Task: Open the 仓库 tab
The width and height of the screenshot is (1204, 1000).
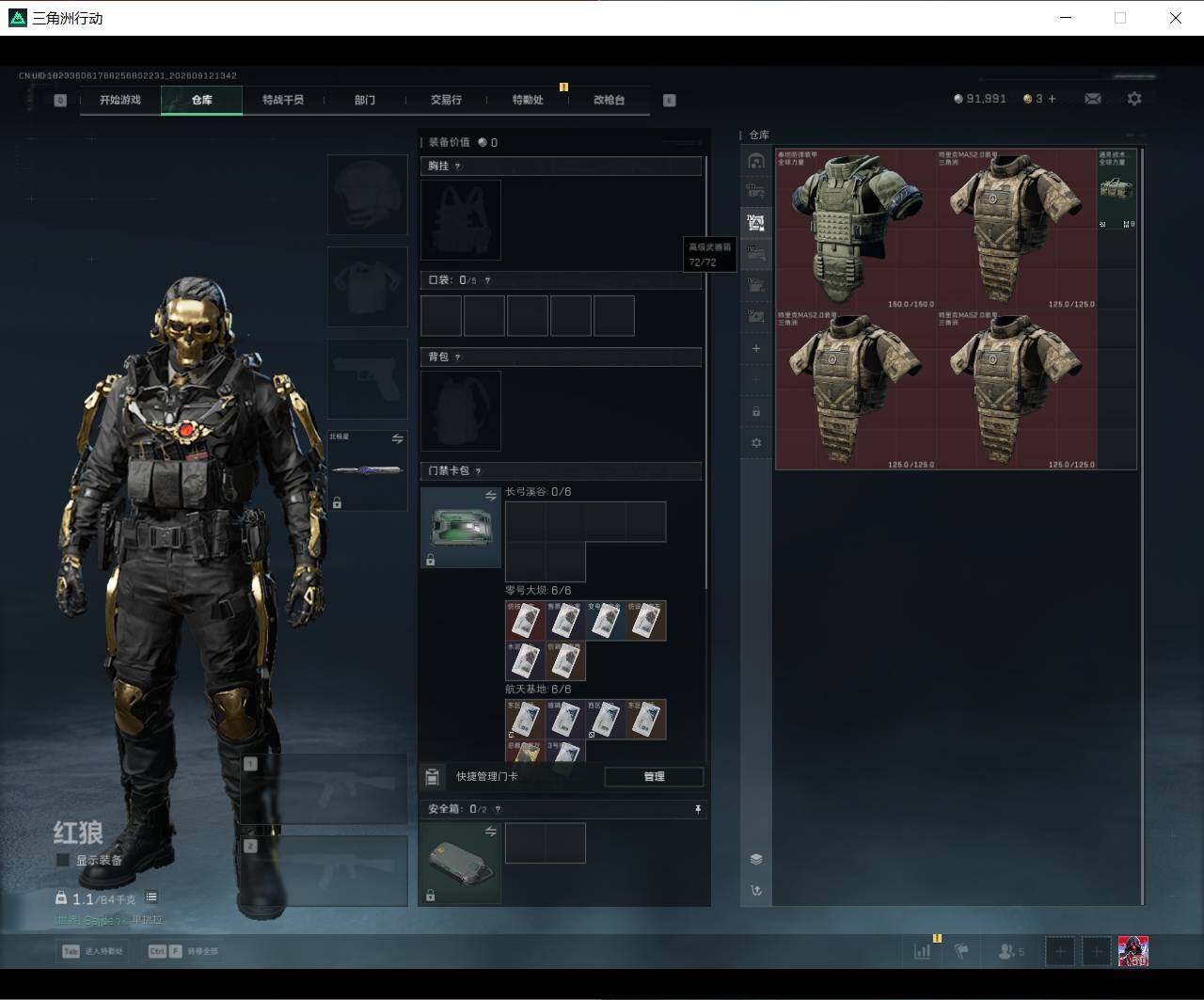Action: [202, 100]
